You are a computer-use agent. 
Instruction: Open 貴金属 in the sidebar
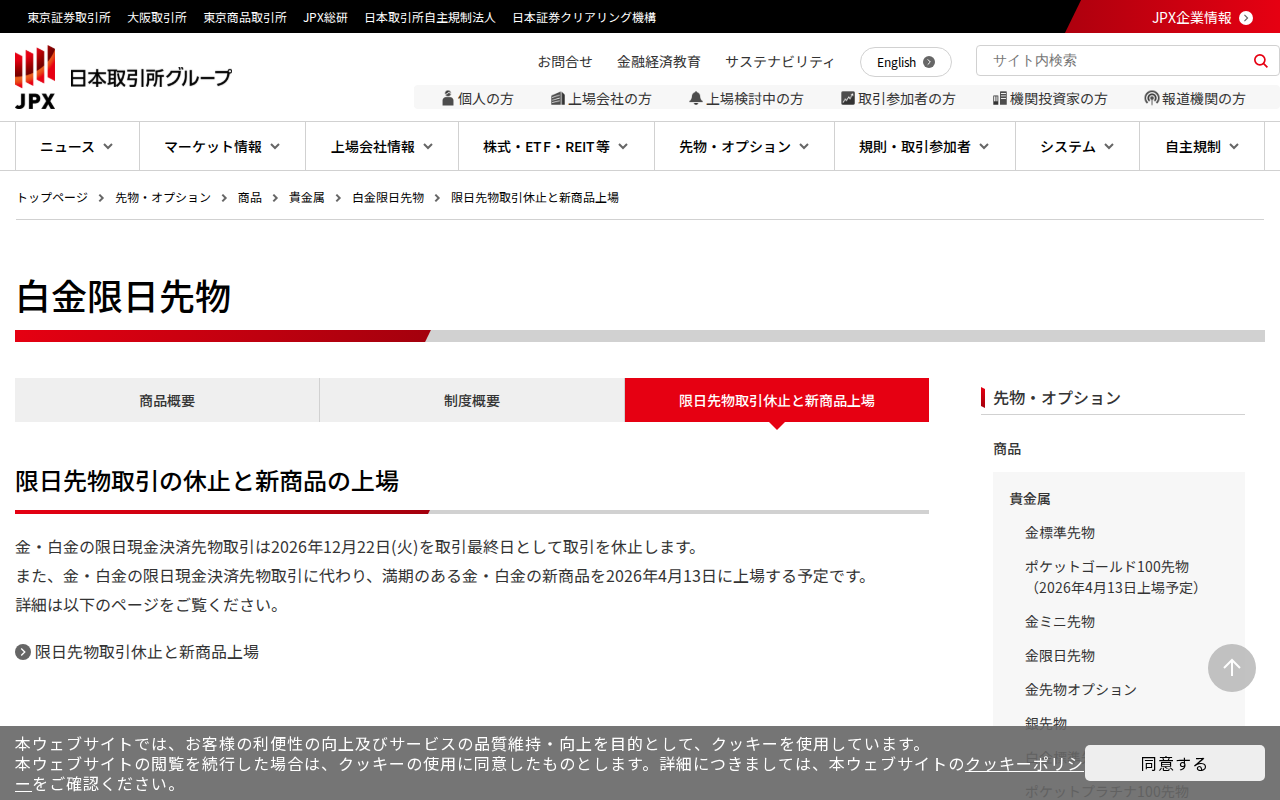(x=1030, y=498)
